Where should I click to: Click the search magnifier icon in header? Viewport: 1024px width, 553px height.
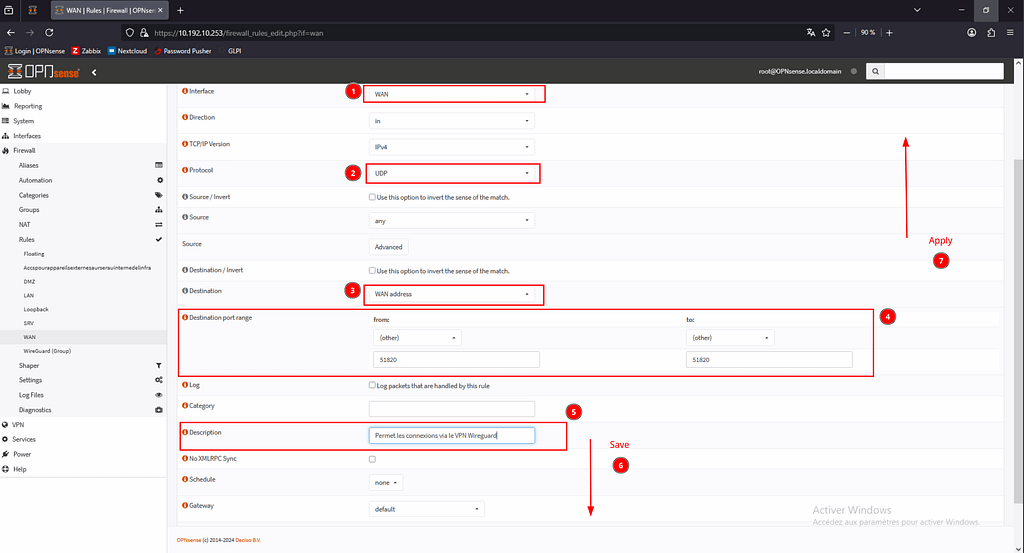coord(875,72)
